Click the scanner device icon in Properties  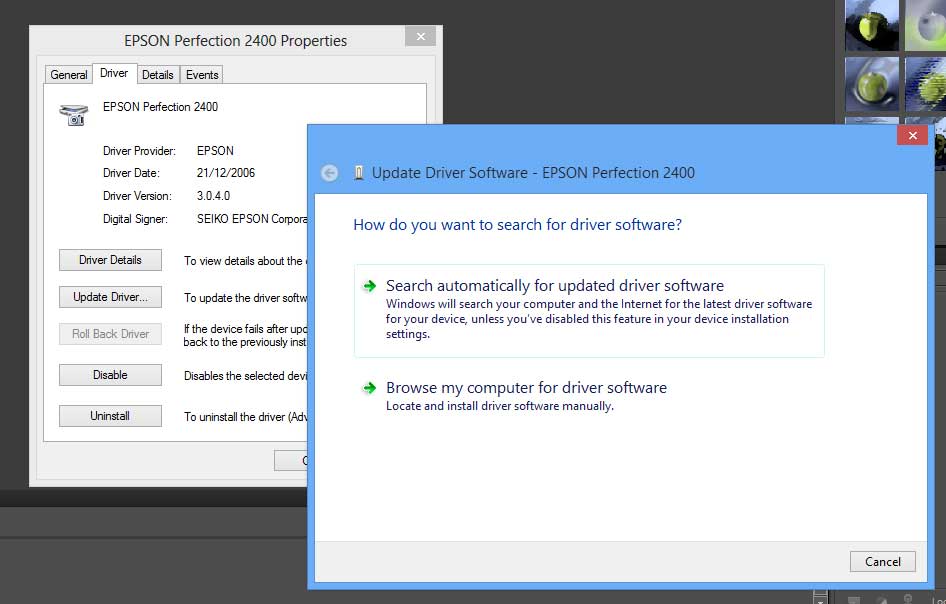pyautogui.click(x=72, y=114)
